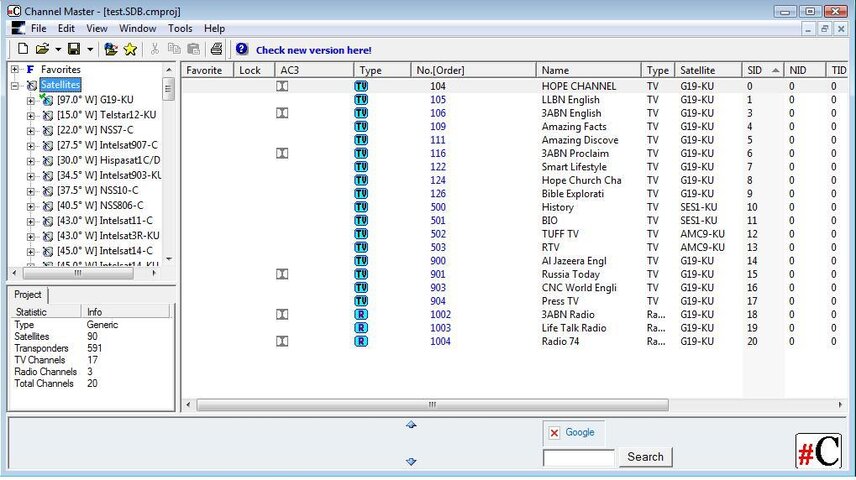856x480 pixels.
Task: Click the satellite tree vertical scrollbar thumb
Action: 168,88
